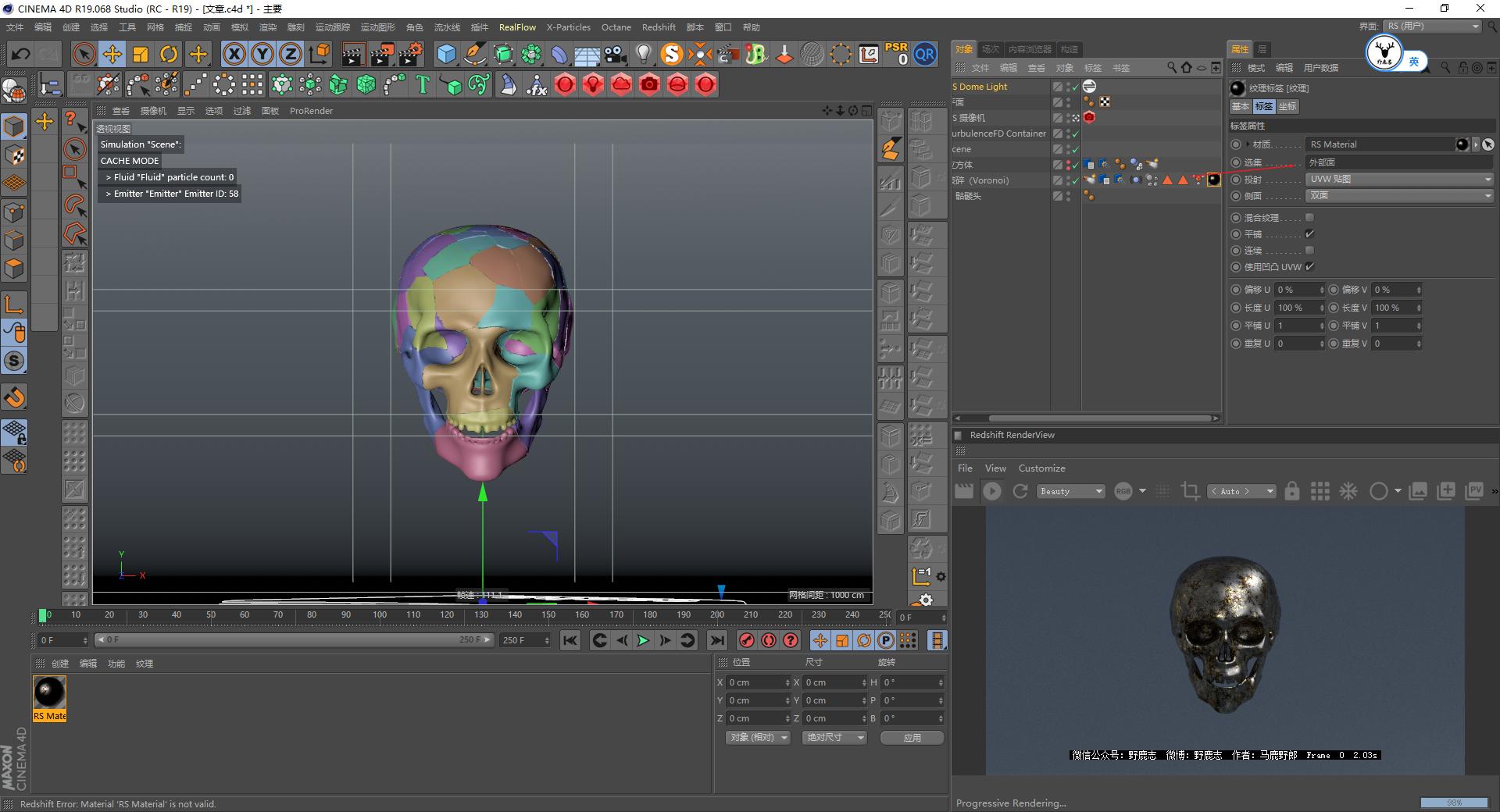Select the Rotate tool in the toolbar

point(170,54)
